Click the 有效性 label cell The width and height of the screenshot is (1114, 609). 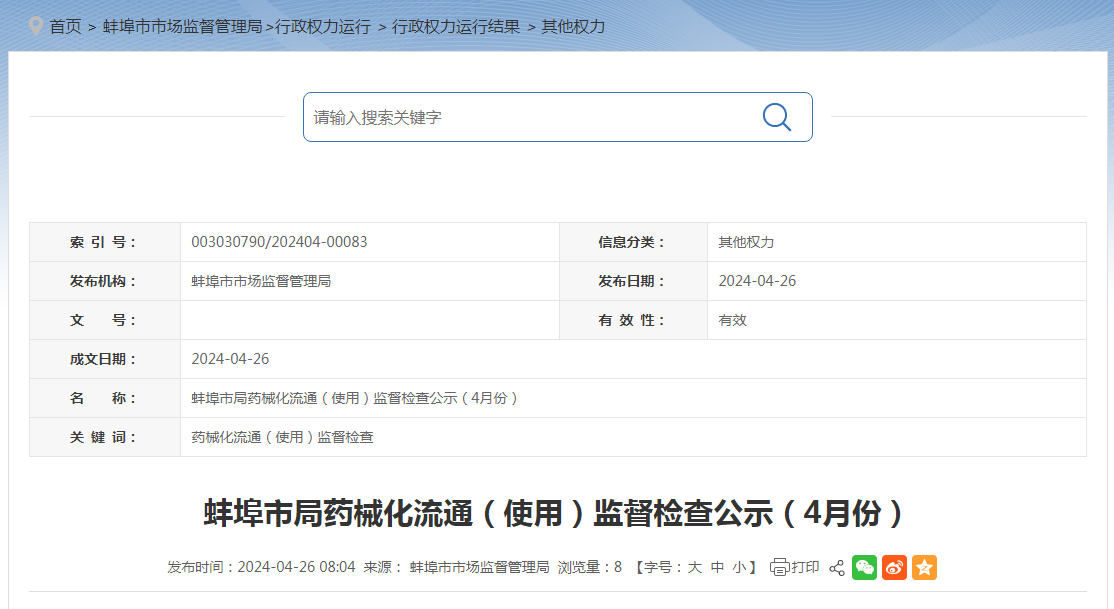pyautogui.click(x=634, y=320)
